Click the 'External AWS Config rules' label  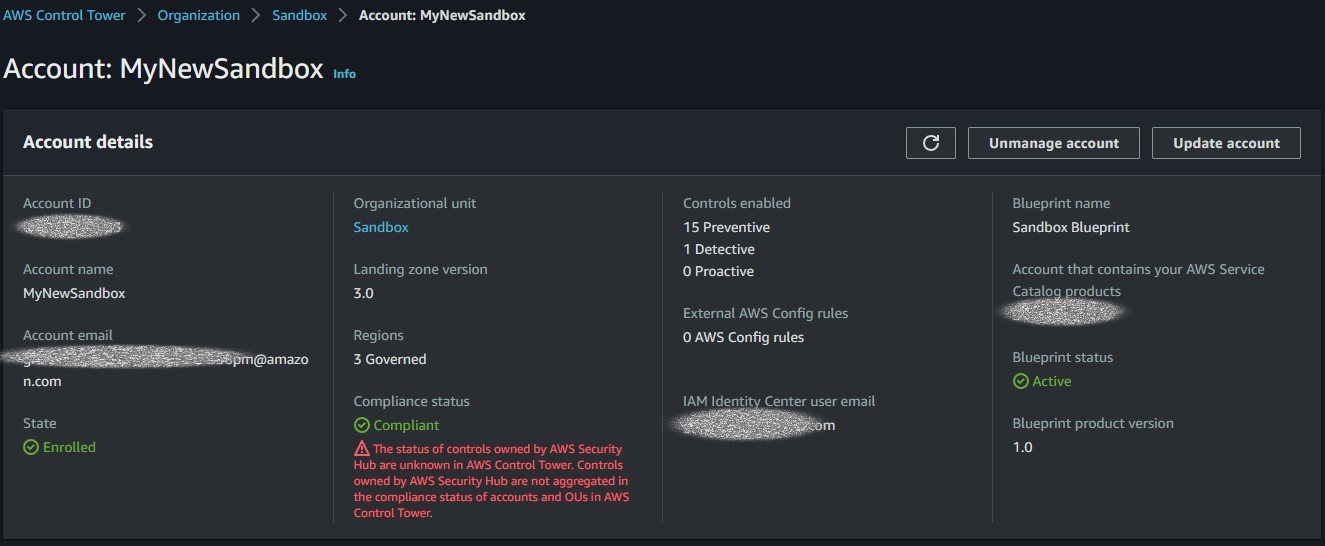click(766, 313)
